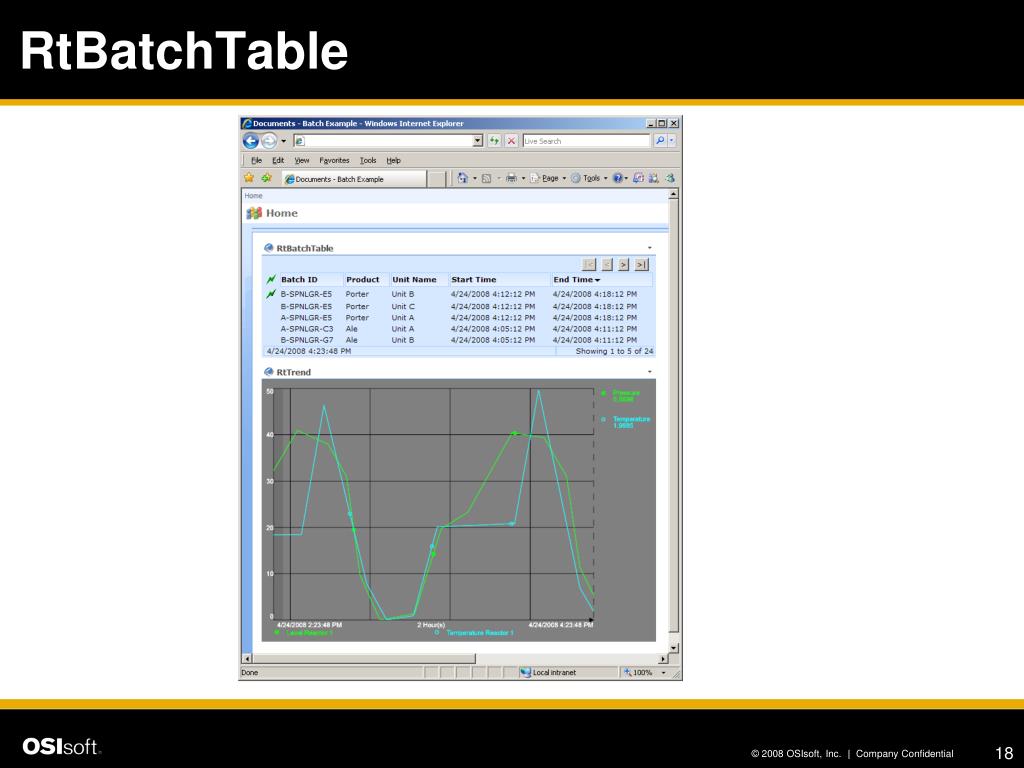
Task: Click the Home site logo icon
Action: click(x=254, y=213)
